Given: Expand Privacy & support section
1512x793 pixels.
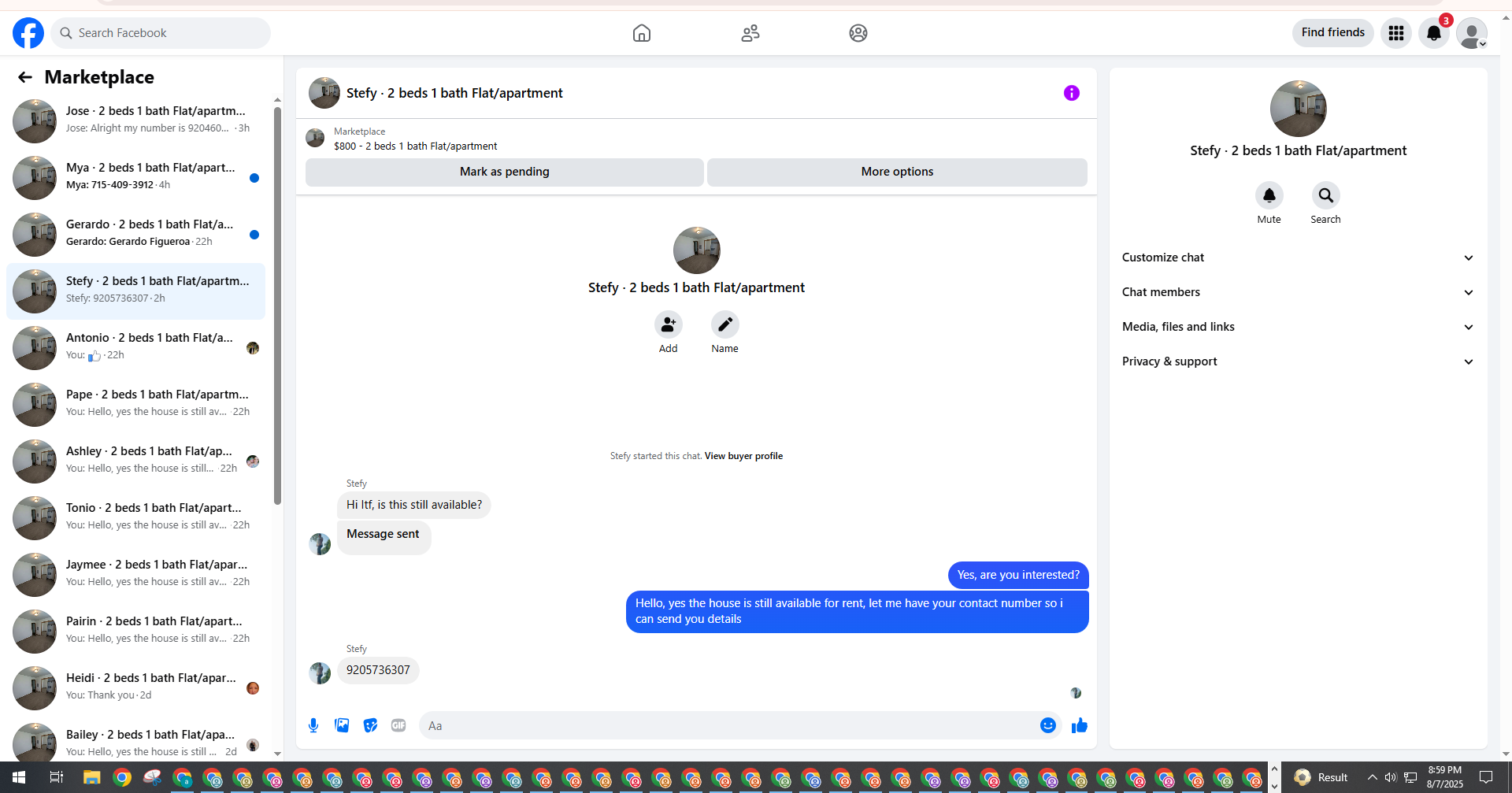Looking at the screenshot, I should pos(1298,361).
